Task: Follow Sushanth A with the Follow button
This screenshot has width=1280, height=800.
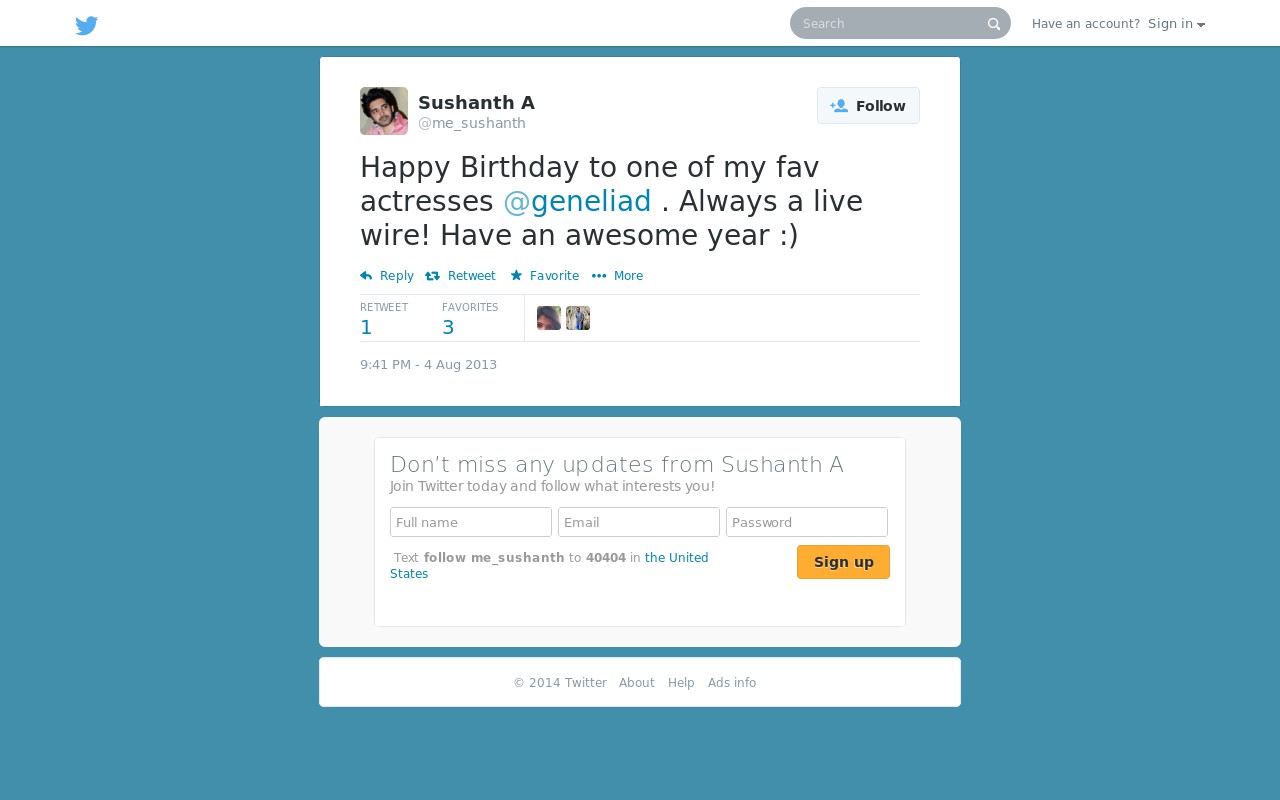Action: (x=868, y=106)
